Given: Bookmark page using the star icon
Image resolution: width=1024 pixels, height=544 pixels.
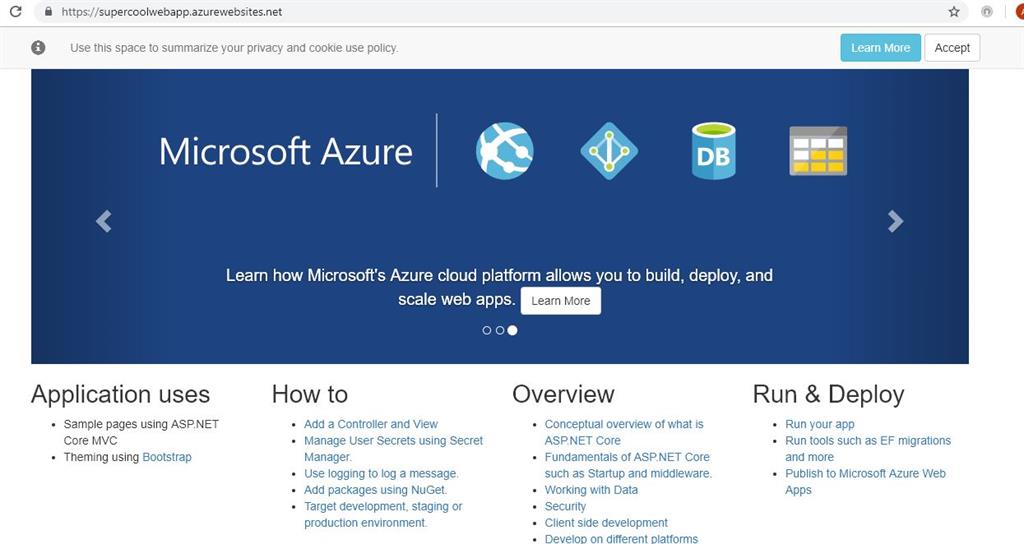Looking at the screenshot, I should pos(954,12).
